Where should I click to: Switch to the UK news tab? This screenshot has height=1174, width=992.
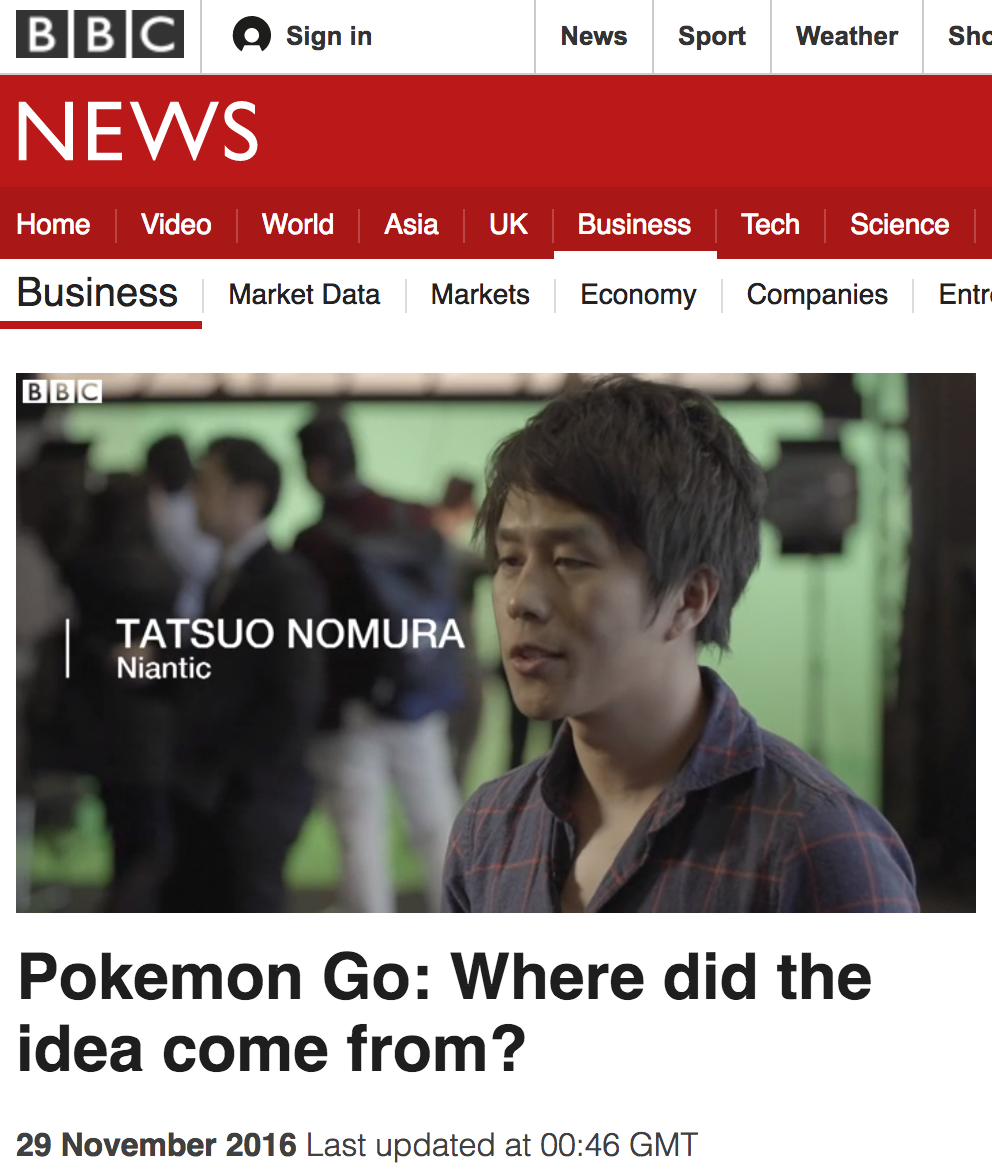coord(508,225)
